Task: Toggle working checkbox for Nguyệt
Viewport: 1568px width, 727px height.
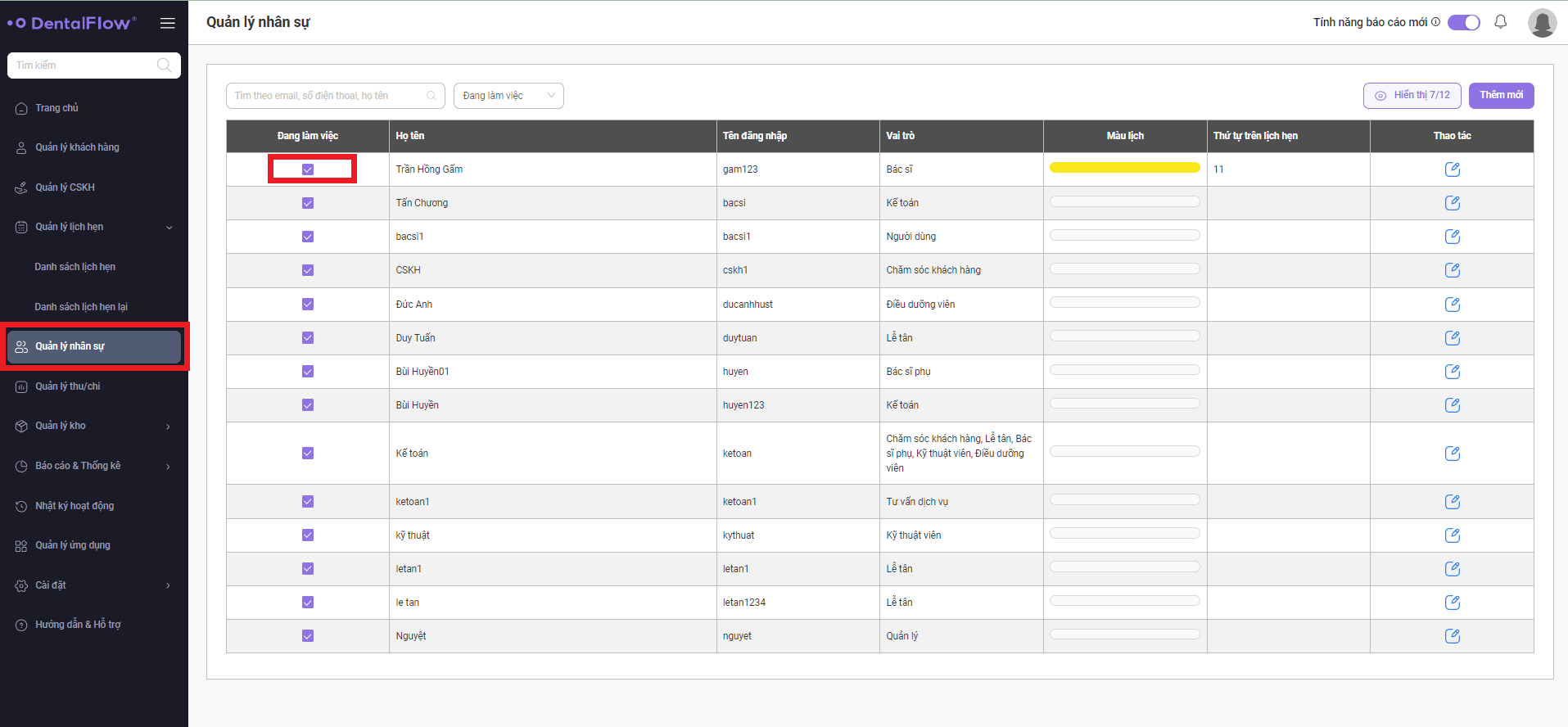Action: (x=308, y=636)
